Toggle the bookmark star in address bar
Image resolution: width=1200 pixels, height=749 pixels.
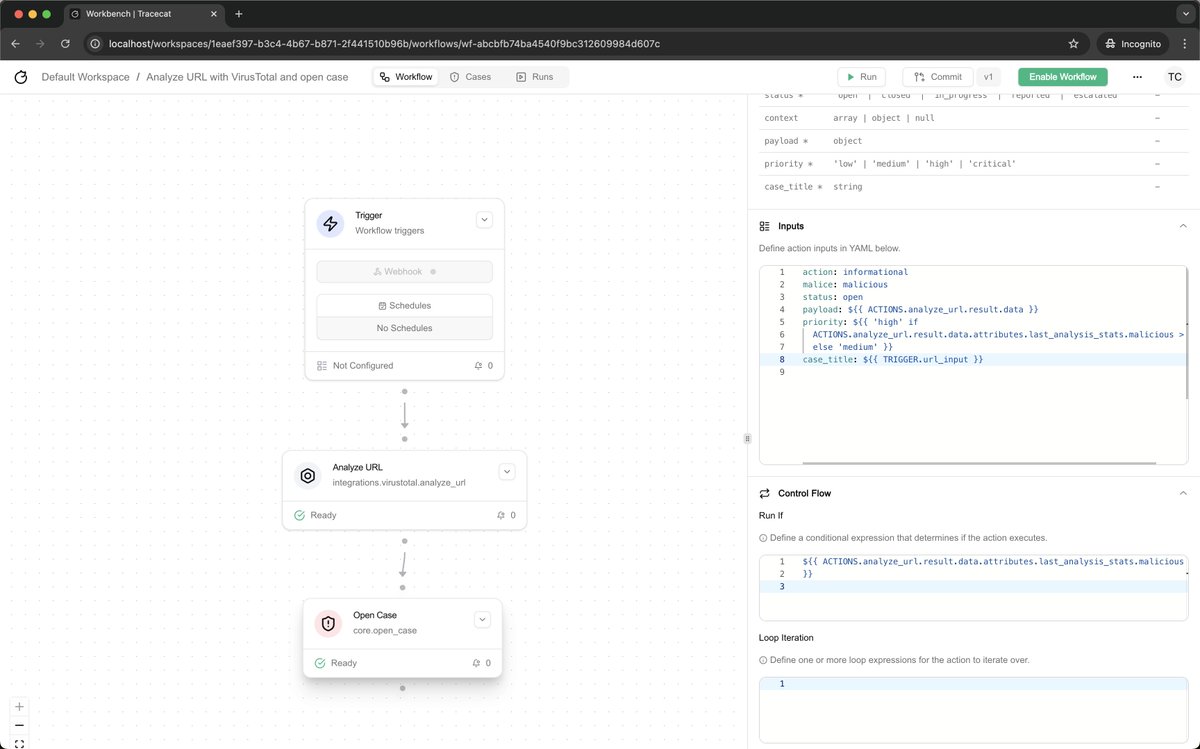tap(1073, 43)
